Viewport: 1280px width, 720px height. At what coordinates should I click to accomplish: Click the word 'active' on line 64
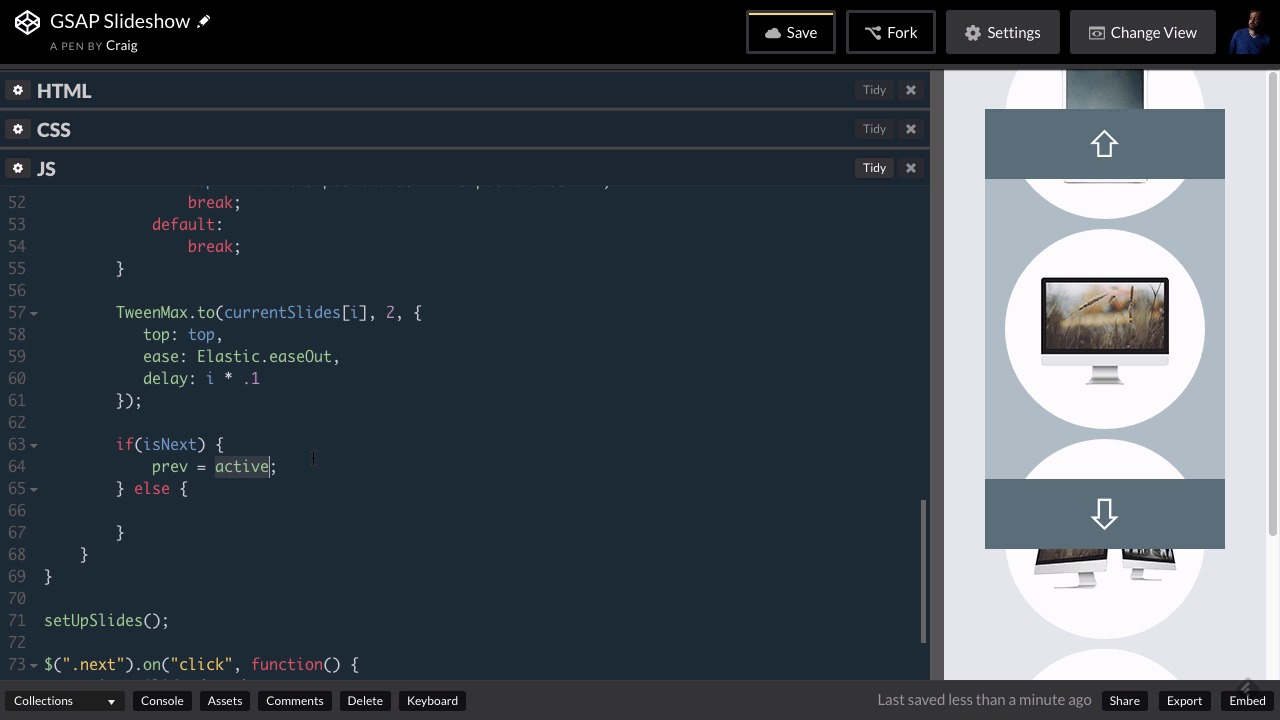click(242, 467)
